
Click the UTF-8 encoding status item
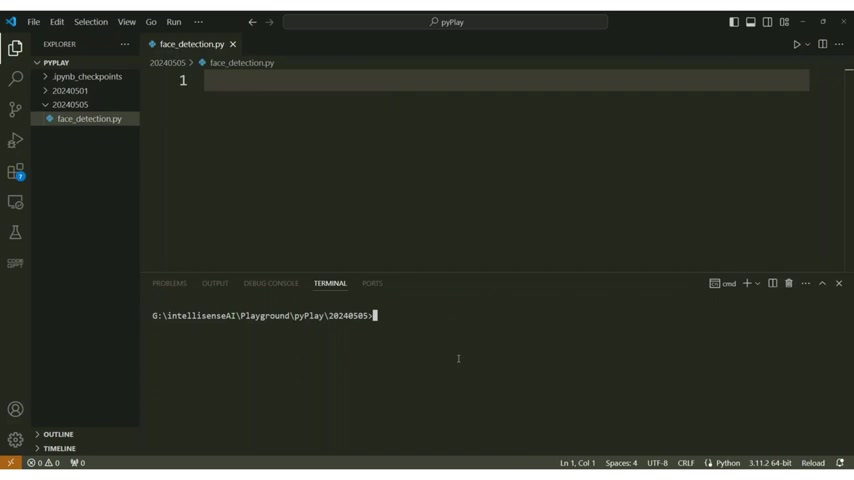pyautogui.click(x=657, y=463)
